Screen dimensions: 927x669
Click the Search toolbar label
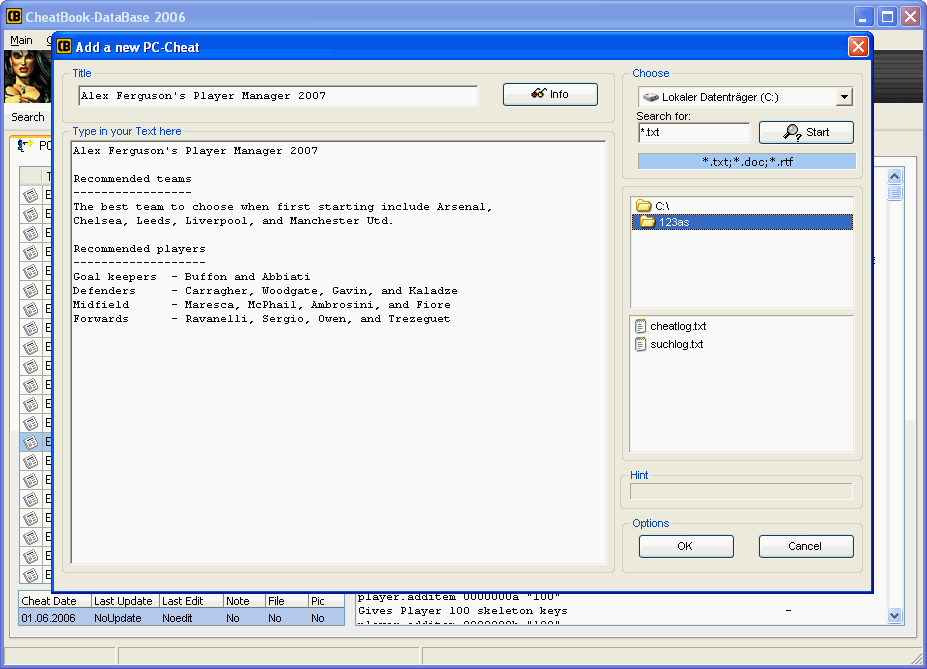pyautogui.click(x=28, y=117)
